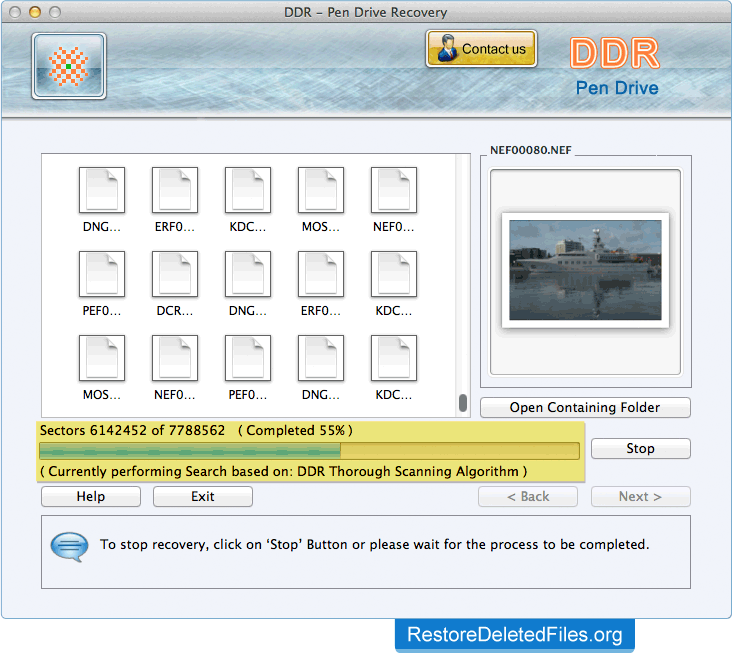Select the KDC file icon in bottom row
732x653 pixels.
[394, 358]
